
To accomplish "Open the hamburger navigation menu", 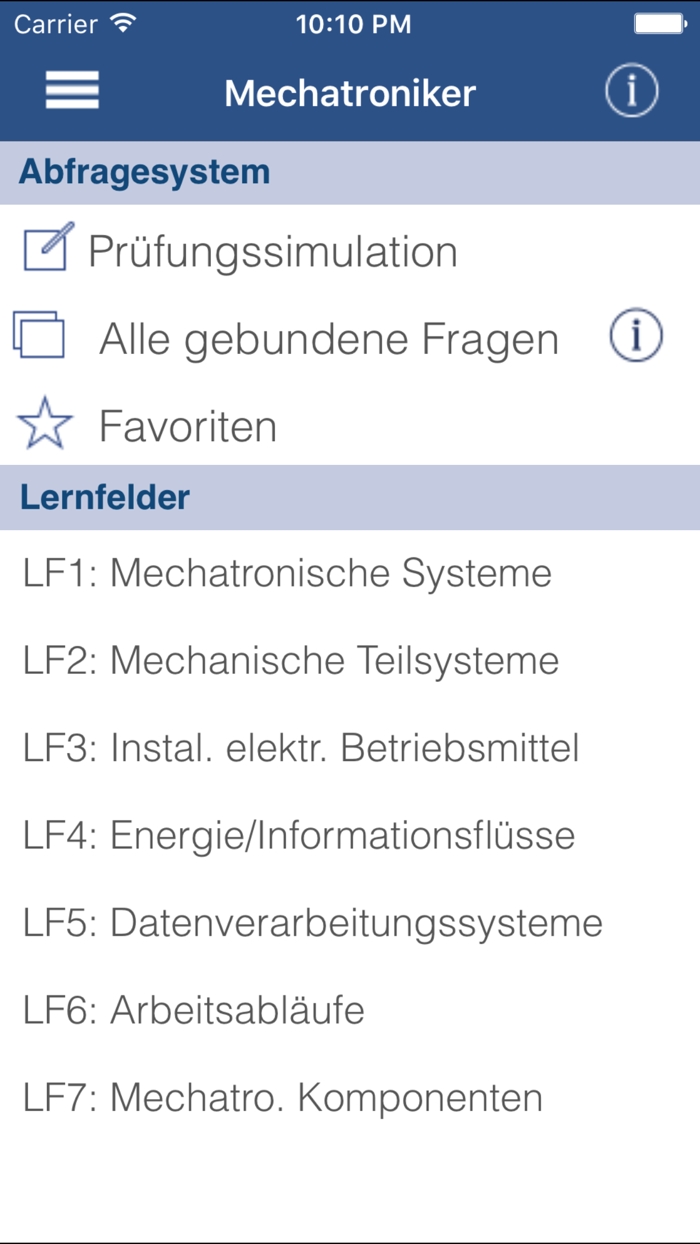I will click(71, 90).
